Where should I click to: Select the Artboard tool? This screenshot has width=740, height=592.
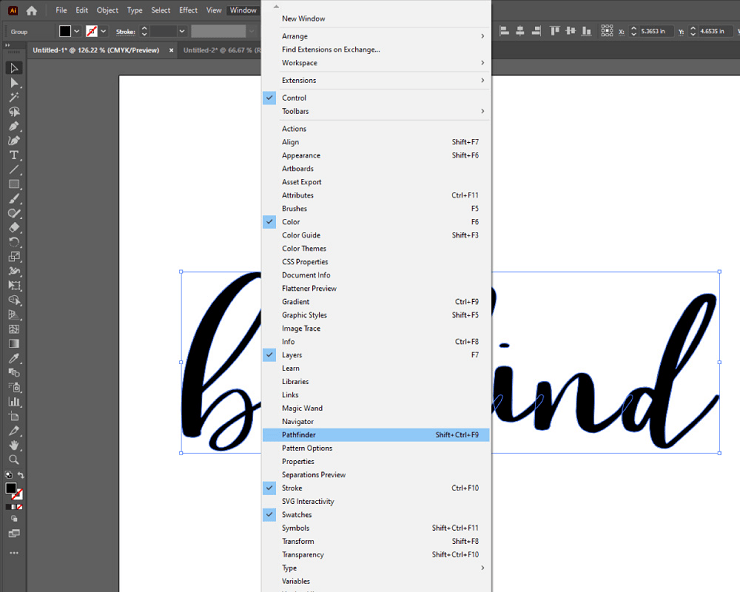pyautogui.click(x=14, y=416)
